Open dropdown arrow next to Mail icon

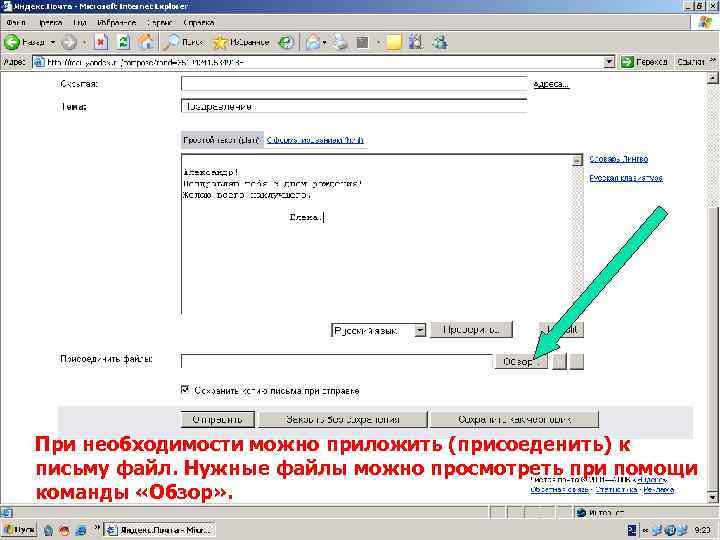(324, 43)
